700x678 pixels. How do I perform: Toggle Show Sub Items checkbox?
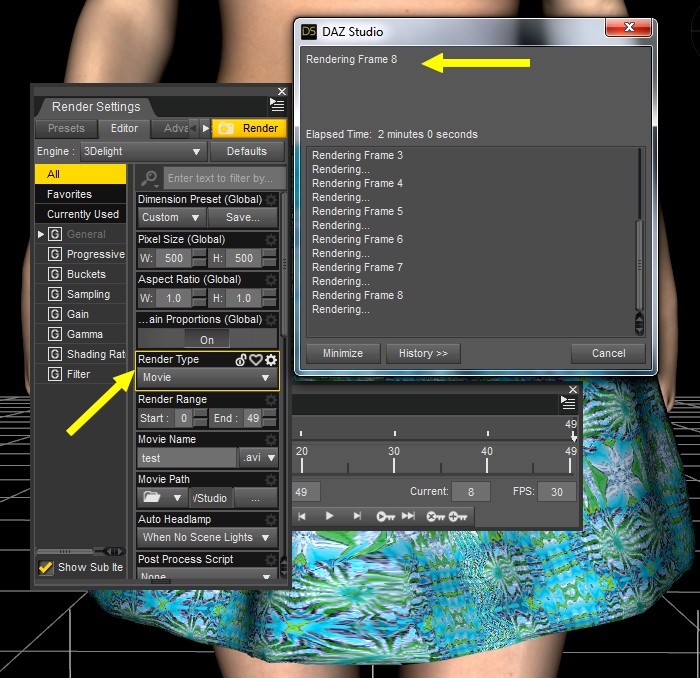click(x=45, y=567)
